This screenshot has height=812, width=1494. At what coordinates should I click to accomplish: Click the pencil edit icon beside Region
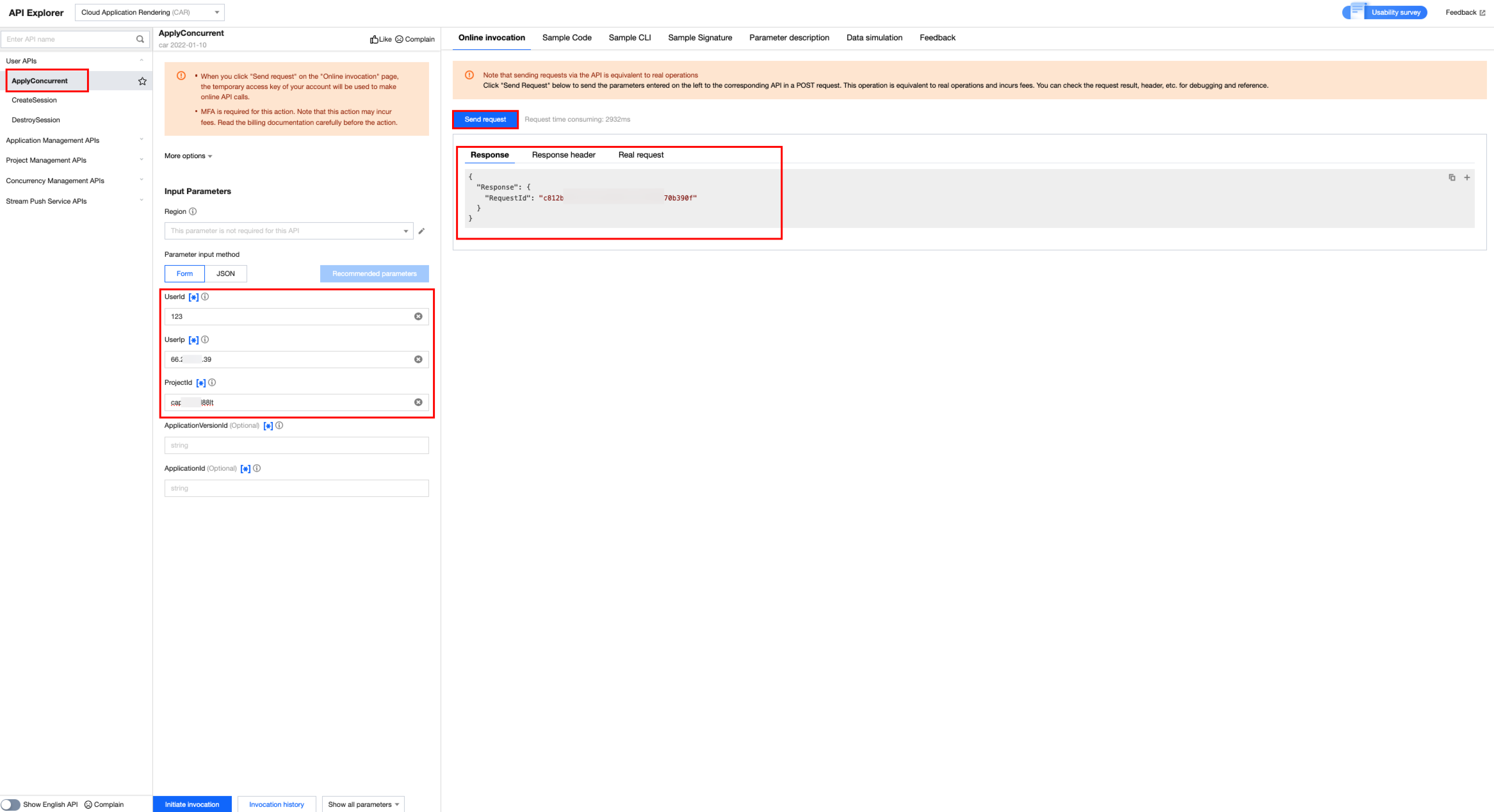tap(421, 231)
